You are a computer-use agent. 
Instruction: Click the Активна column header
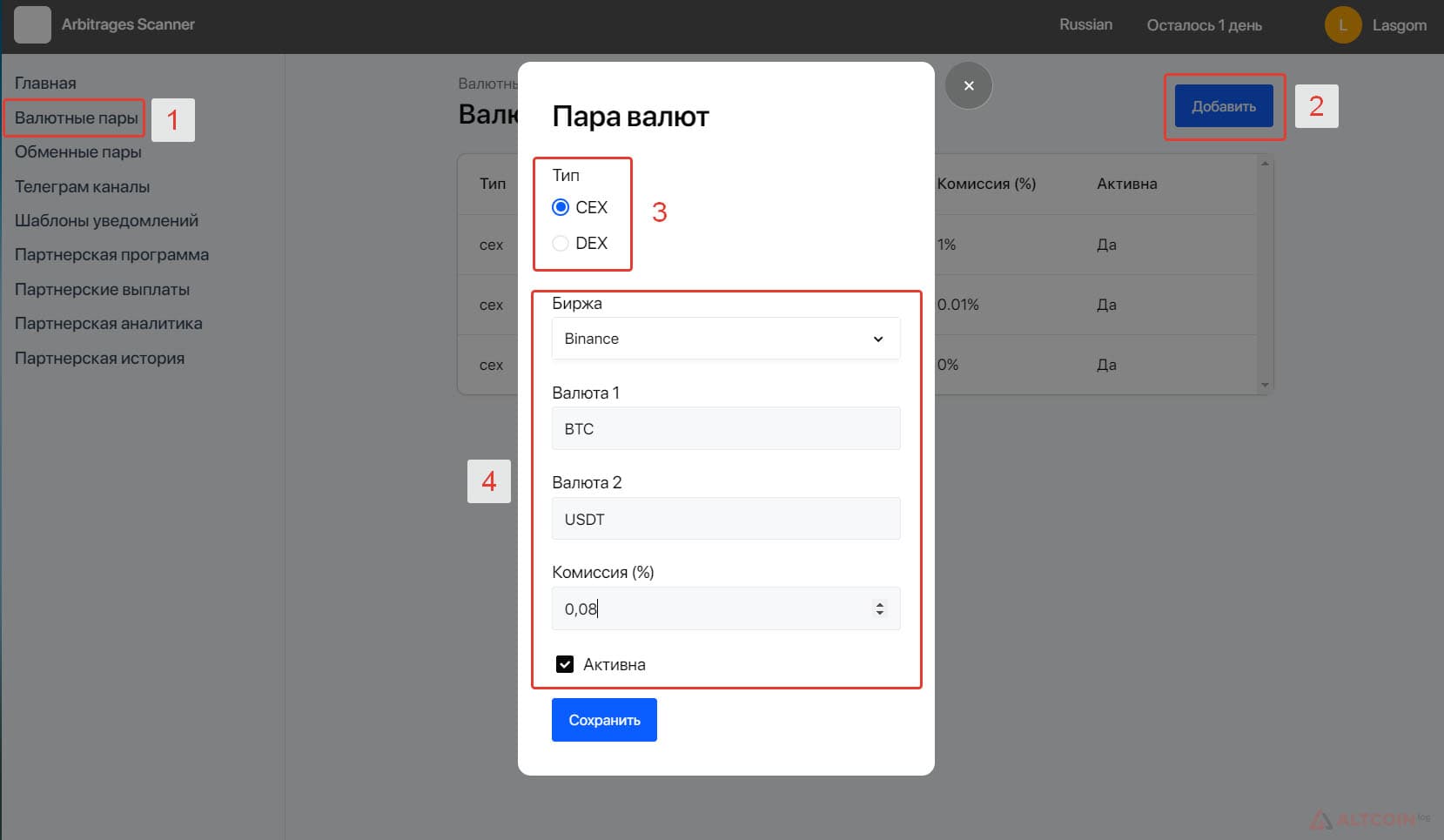pos(1127,184)
